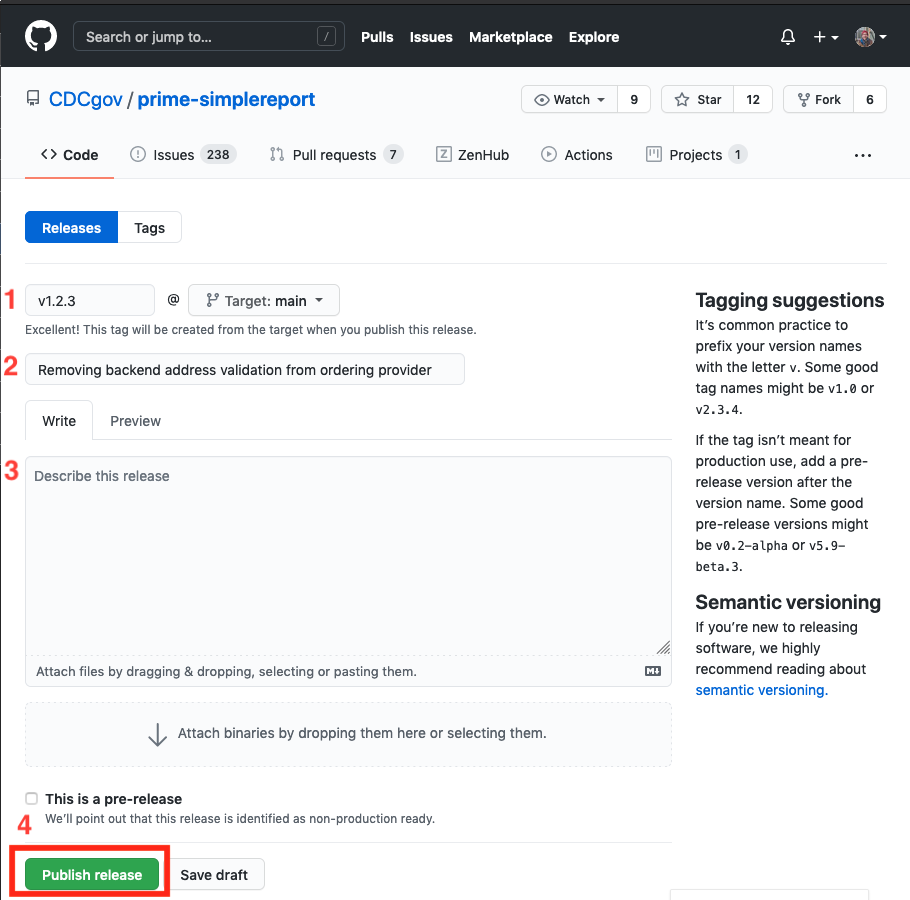Viewport: 910px width, 900px height.
Task: Click the slash shortcut key hint icon
Action: 326,37
